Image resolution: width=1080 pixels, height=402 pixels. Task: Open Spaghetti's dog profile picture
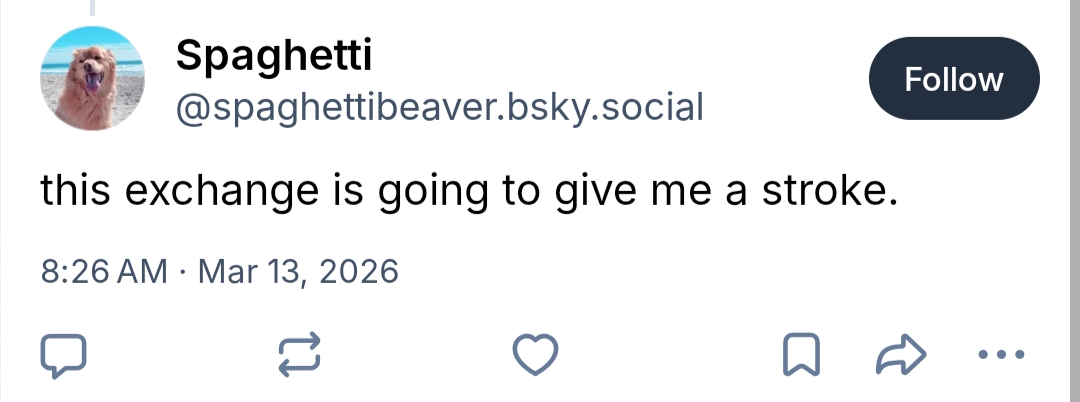93,79
